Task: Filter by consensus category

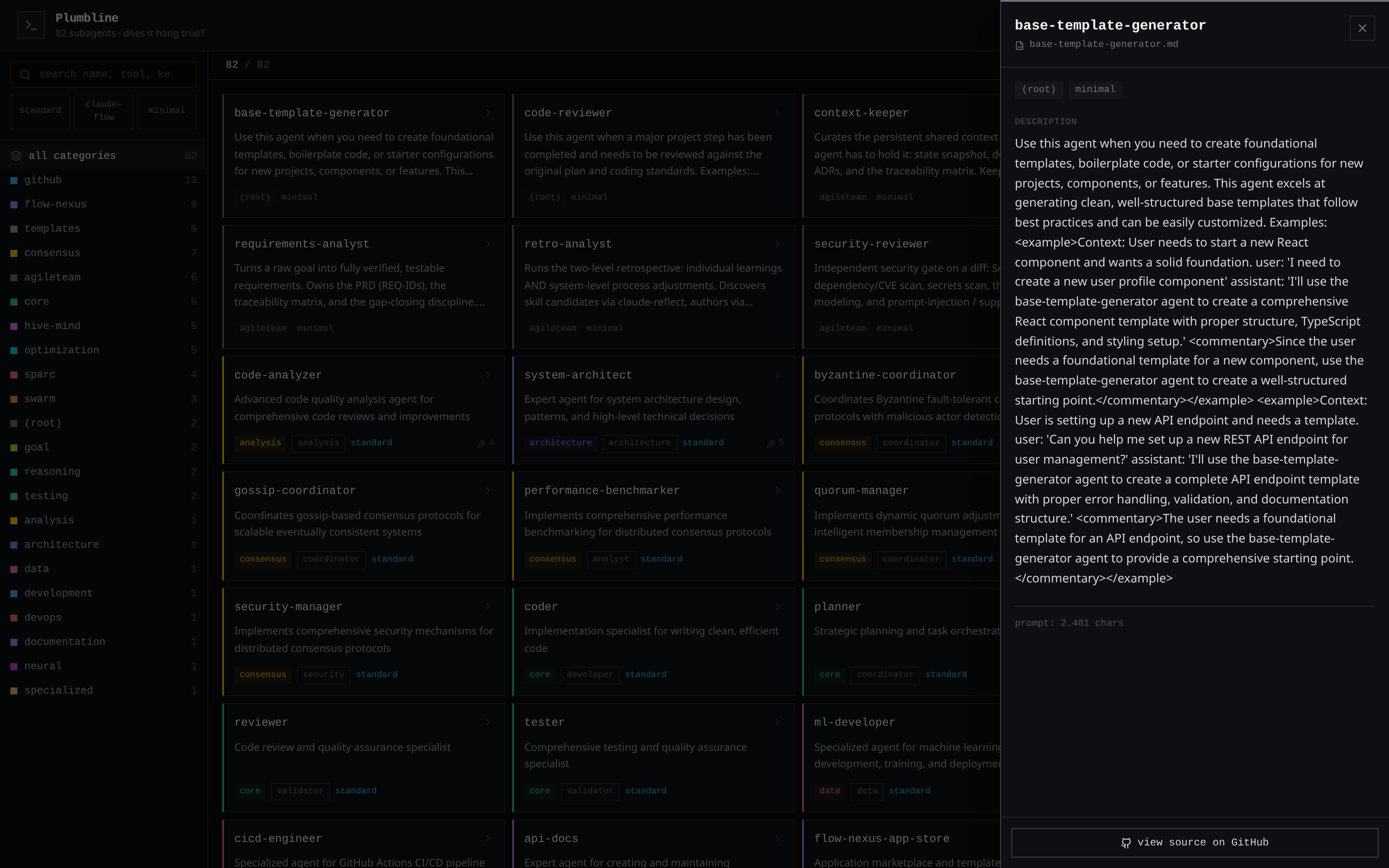Action: coord(104,253)
